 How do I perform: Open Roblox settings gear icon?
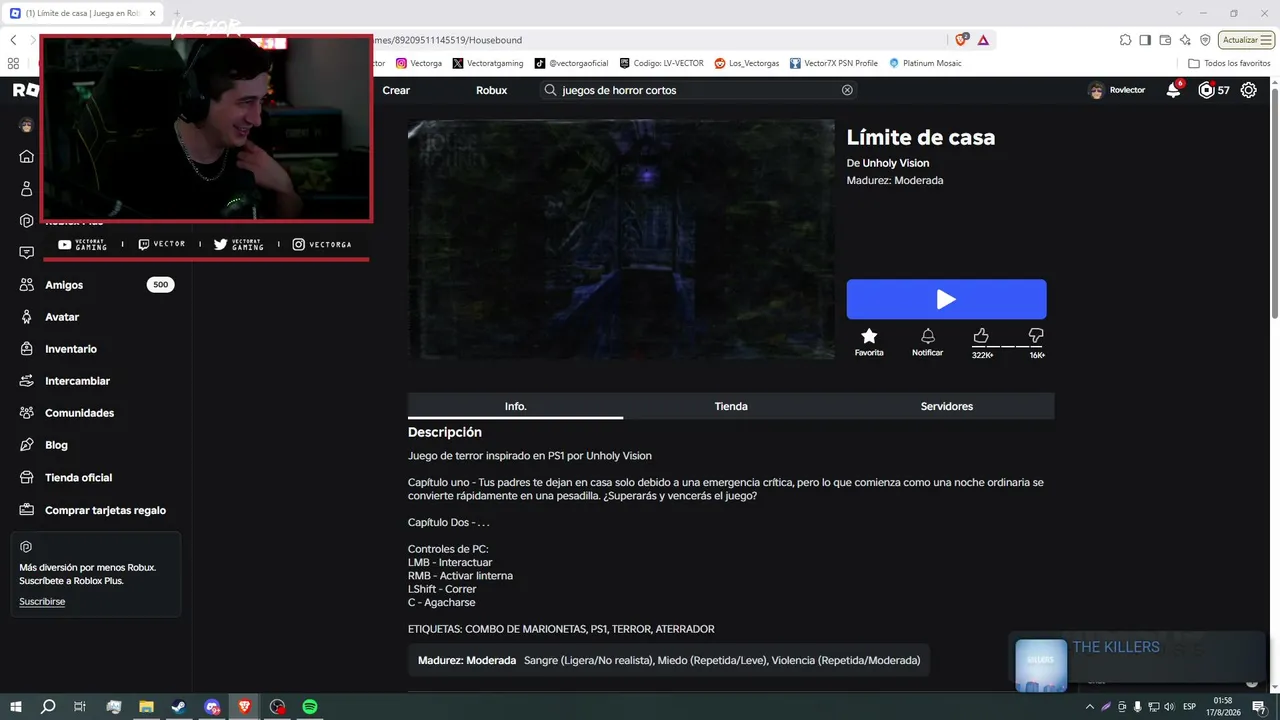[x=1249, y=90]
